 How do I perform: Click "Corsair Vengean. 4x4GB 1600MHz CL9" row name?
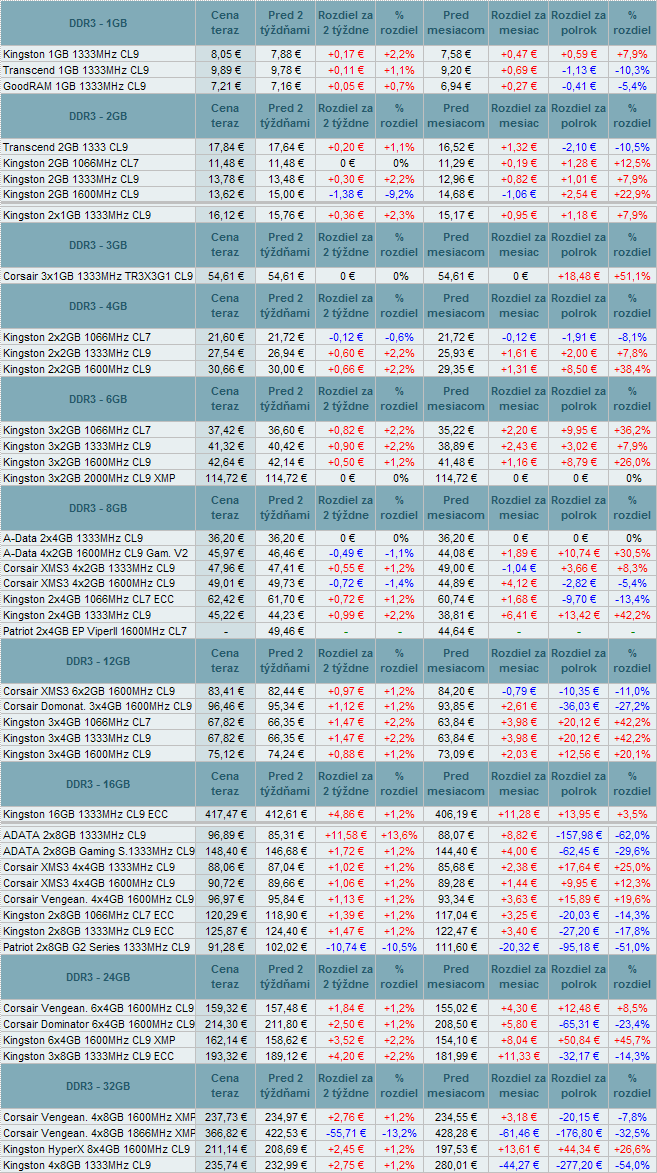98,898
